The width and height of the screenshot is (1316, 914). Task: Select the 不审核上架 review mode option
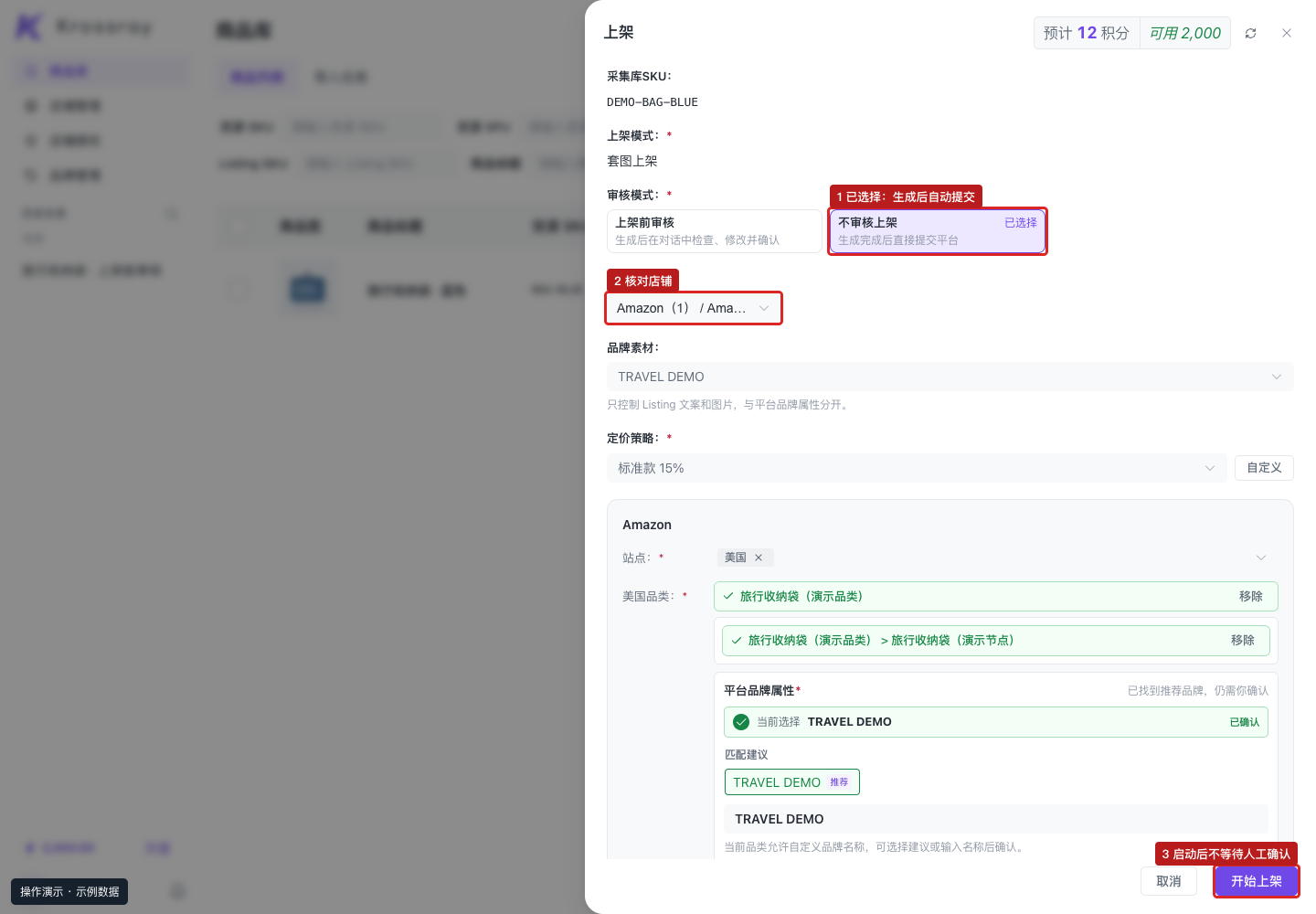pos(938,231)
